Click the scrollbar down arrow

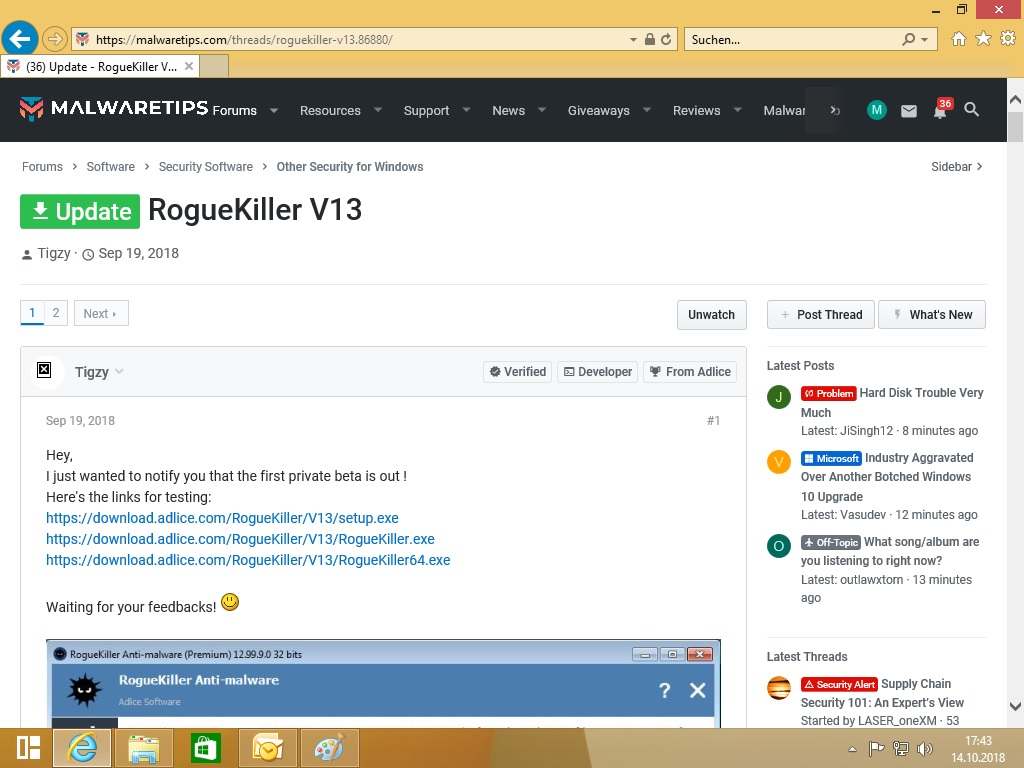(x=1016, y=707)
